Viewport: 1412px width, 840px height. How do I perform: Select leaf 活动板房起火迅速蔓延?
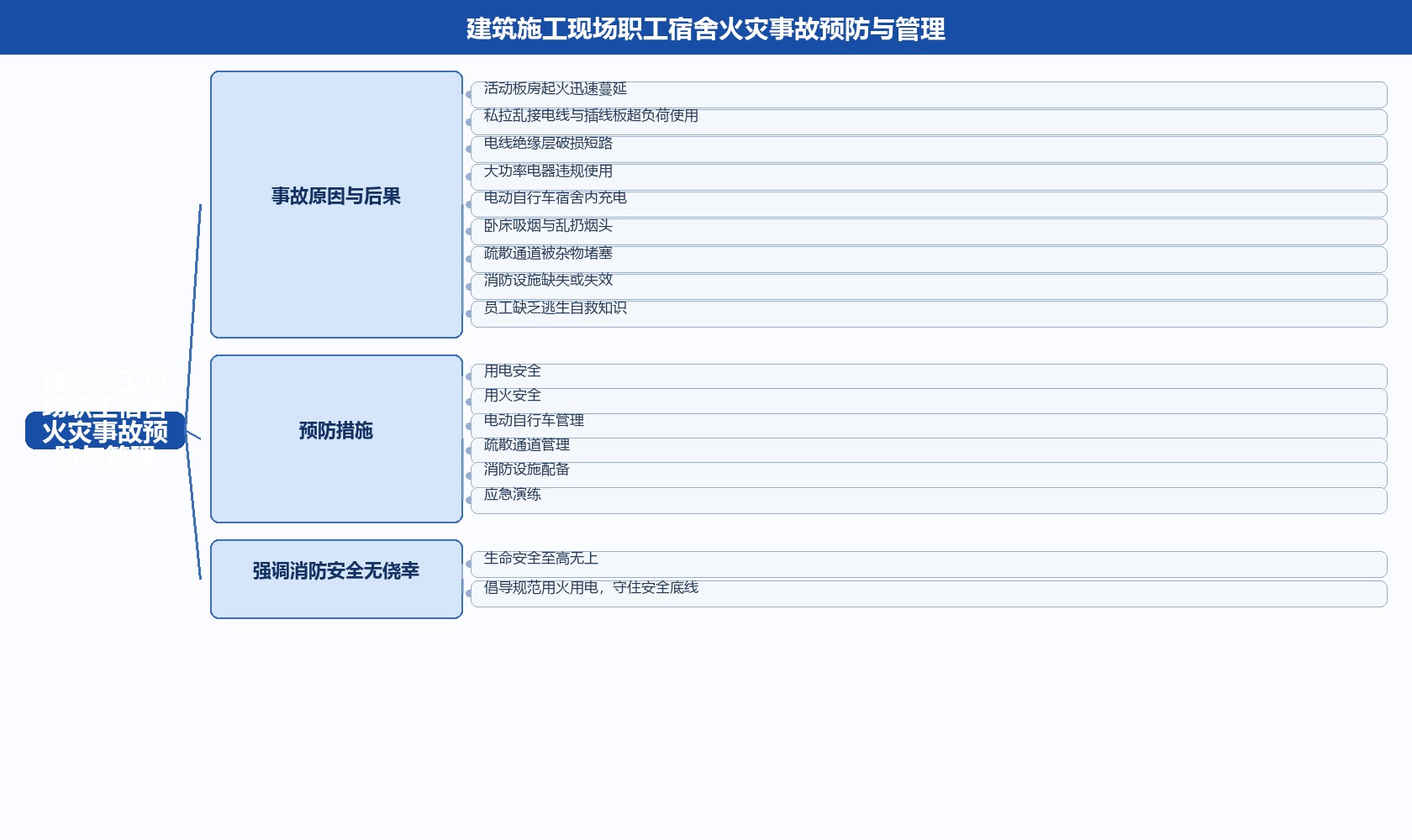[x=929, y=94]
